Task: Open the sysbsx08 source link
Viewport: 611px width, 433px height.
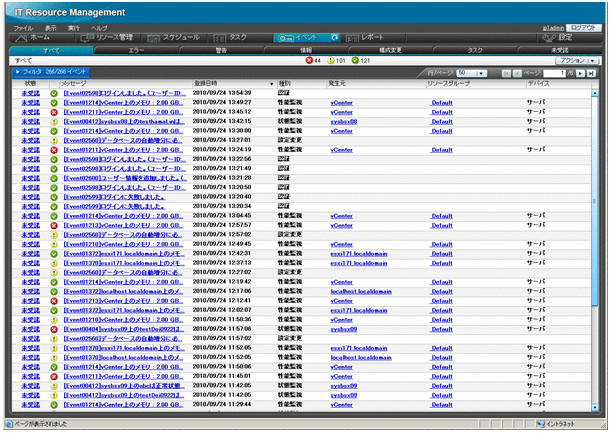Action: 344,120
